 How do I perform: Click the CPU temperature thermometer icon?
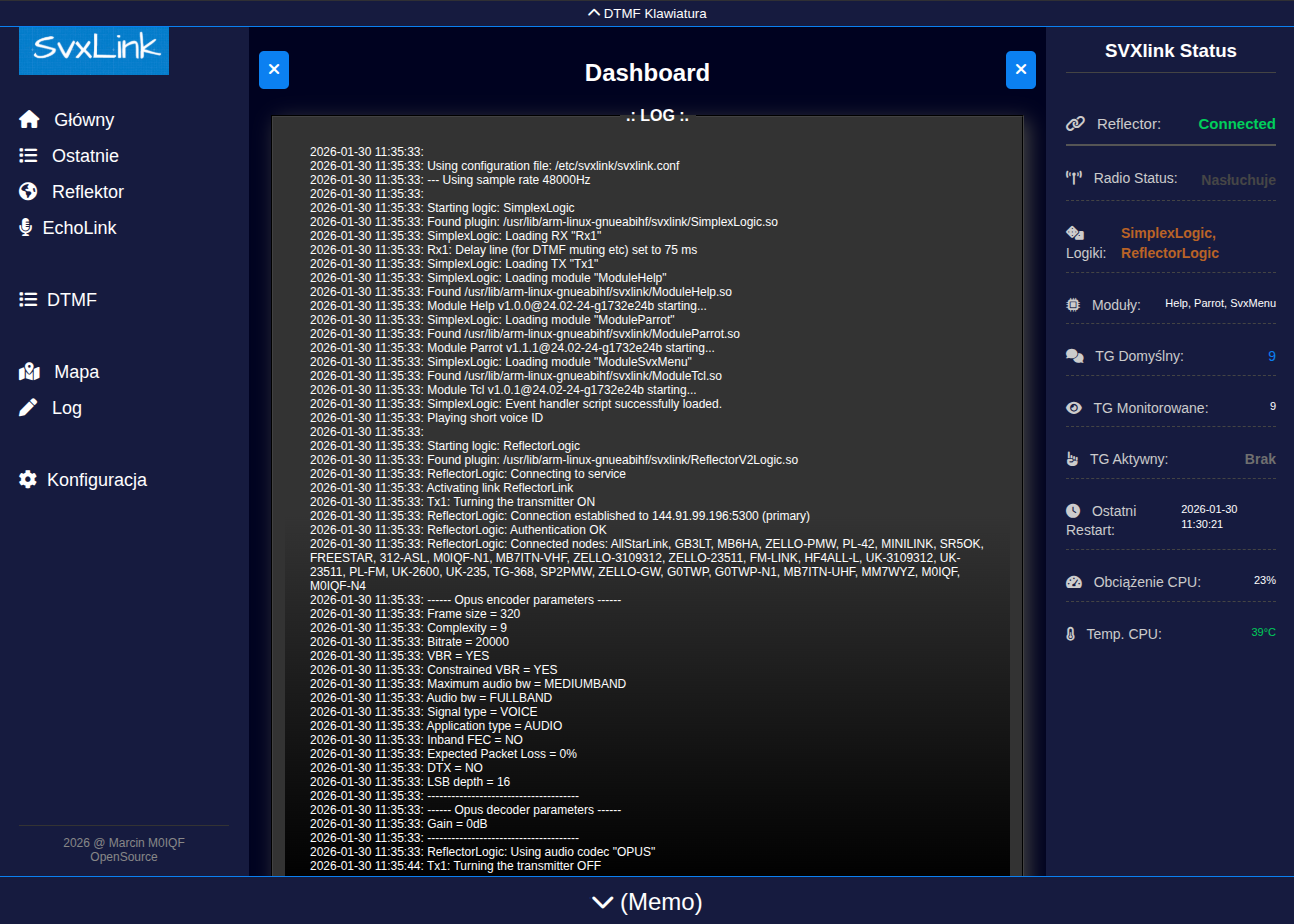pyautogui.click(x=1070, y=634)
